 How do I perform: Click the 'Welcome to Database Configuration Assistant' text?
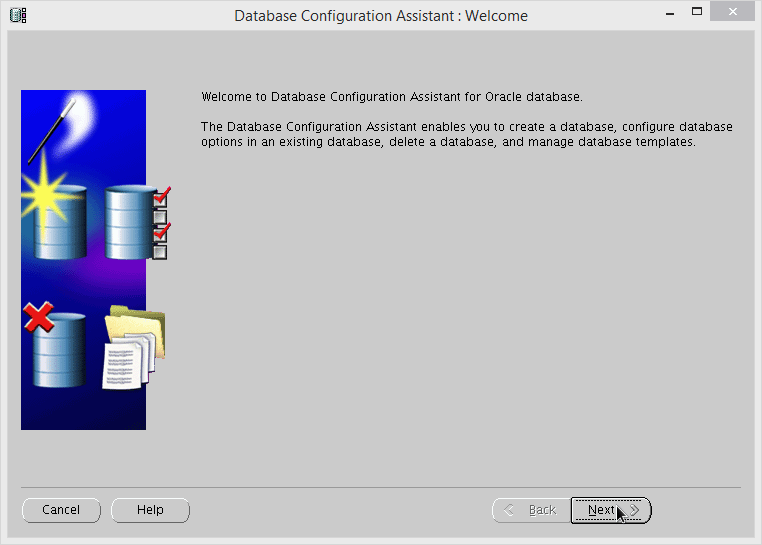pyautogui.click(x=391, y=97)
